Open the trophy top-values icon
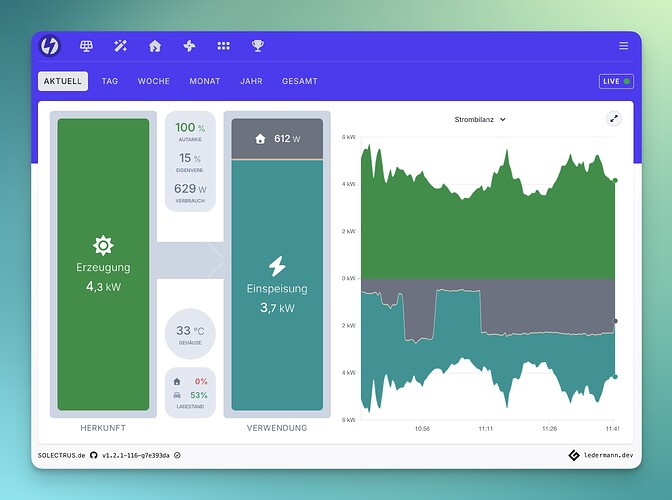Image resolution: width=672 pixels, height=500 pixels. coord(258,46)
